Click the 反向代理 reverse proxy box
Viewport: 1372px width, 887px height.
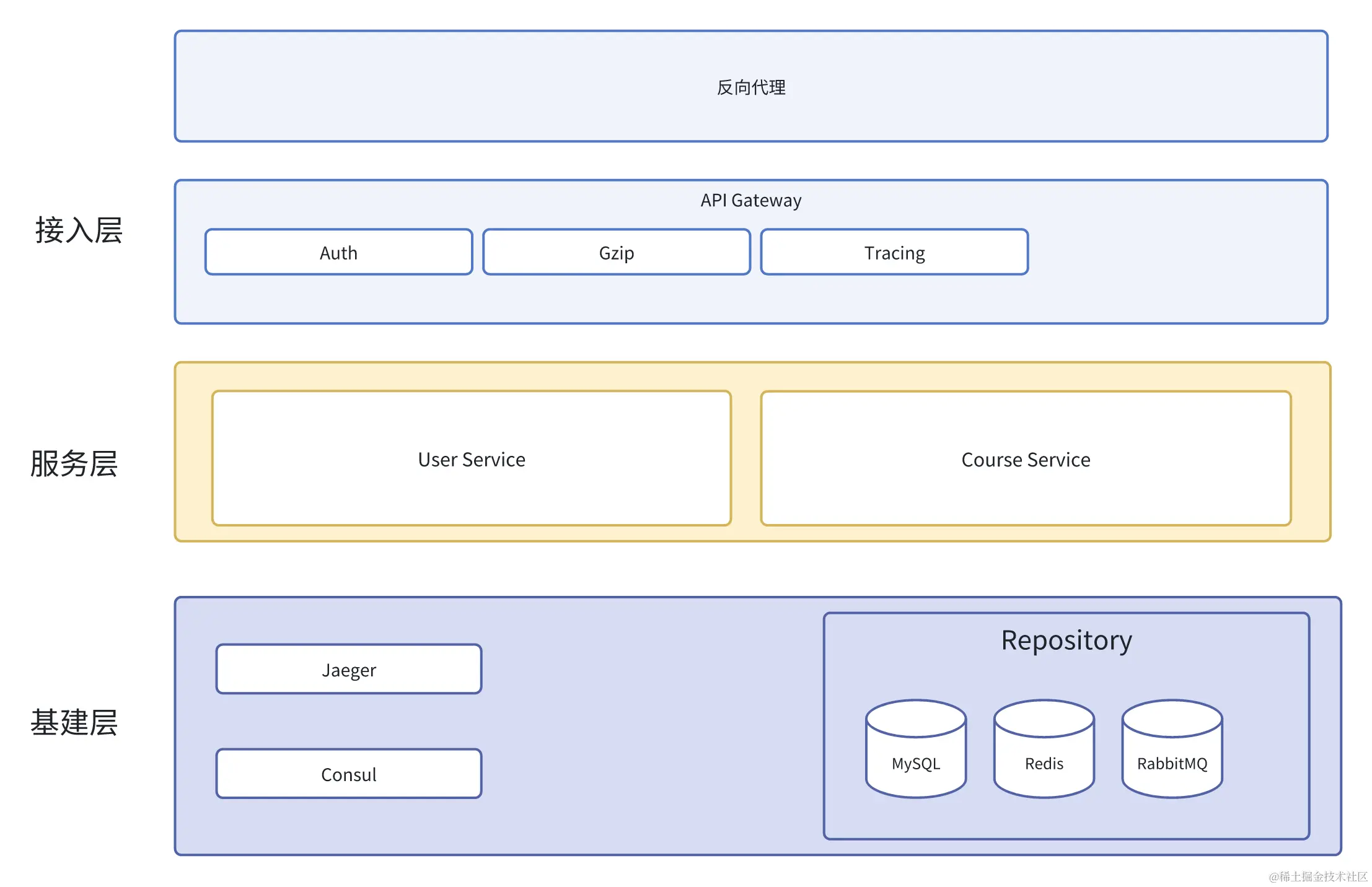[x=750, y=87]
